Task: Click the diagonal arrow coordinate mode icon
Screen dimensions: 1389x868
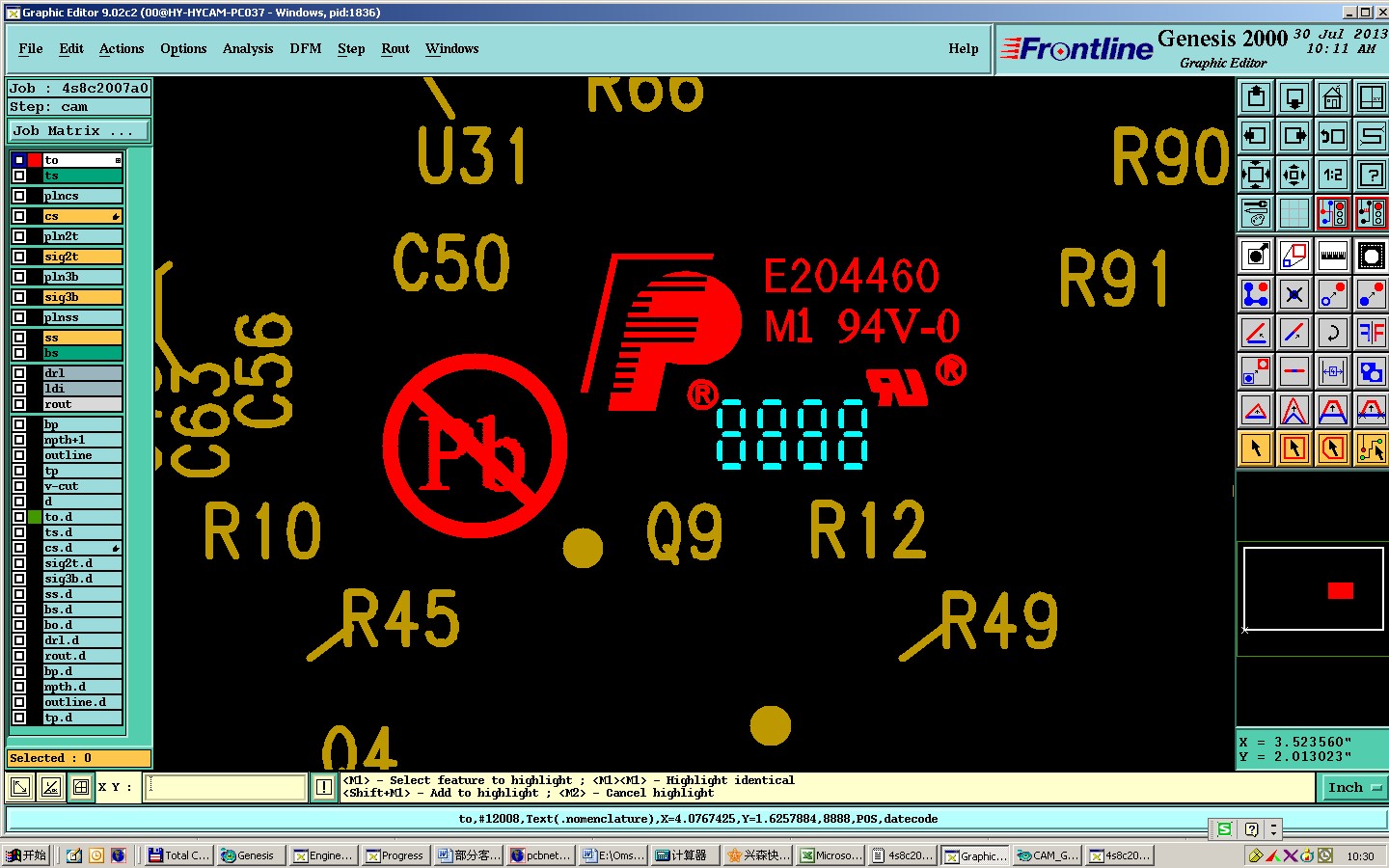Action: 19,787
